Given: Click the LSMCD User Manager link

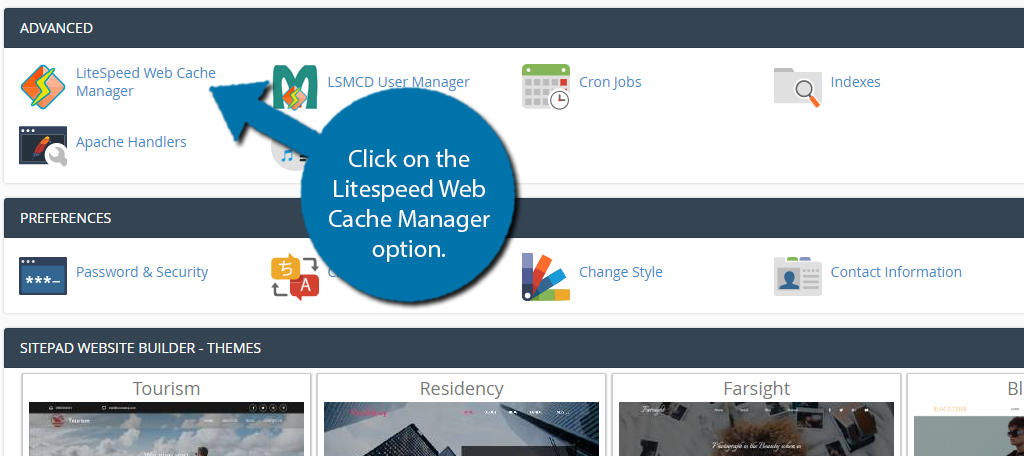Looking at the screenshot, I should (x=398, y=82).
